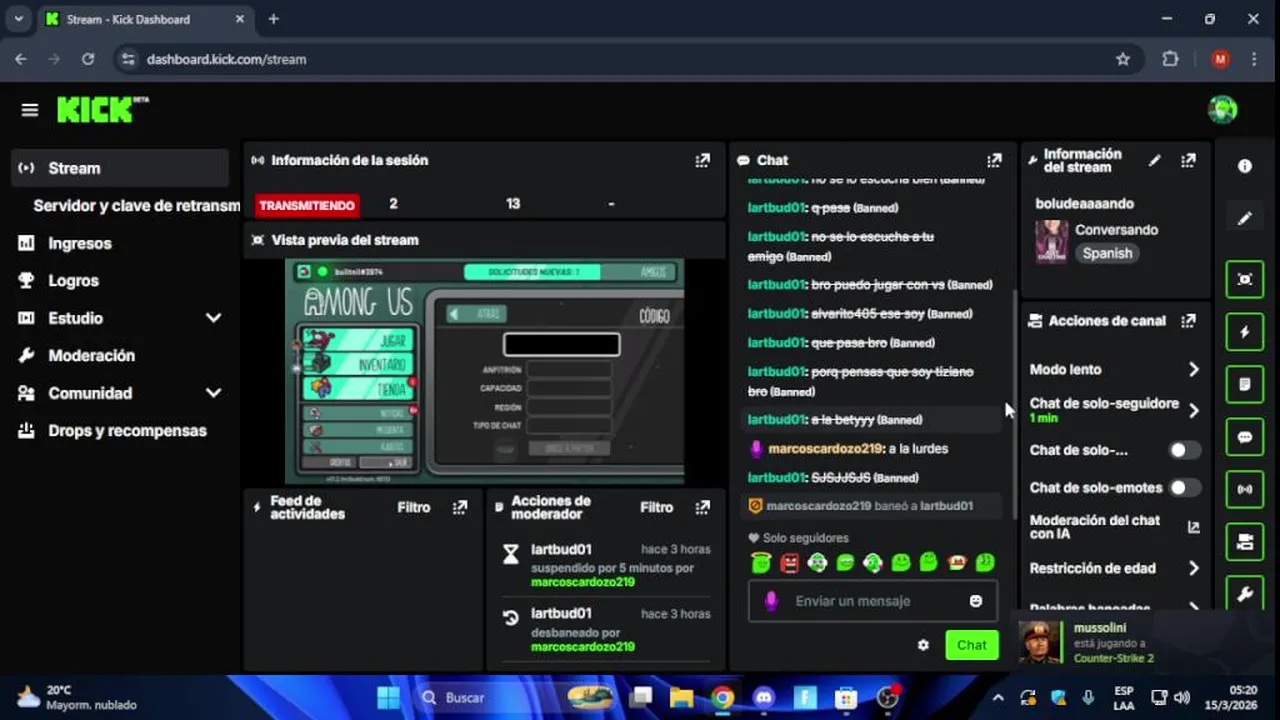Toggle the Chat de solo-... switch

(x=1185, y=450)
